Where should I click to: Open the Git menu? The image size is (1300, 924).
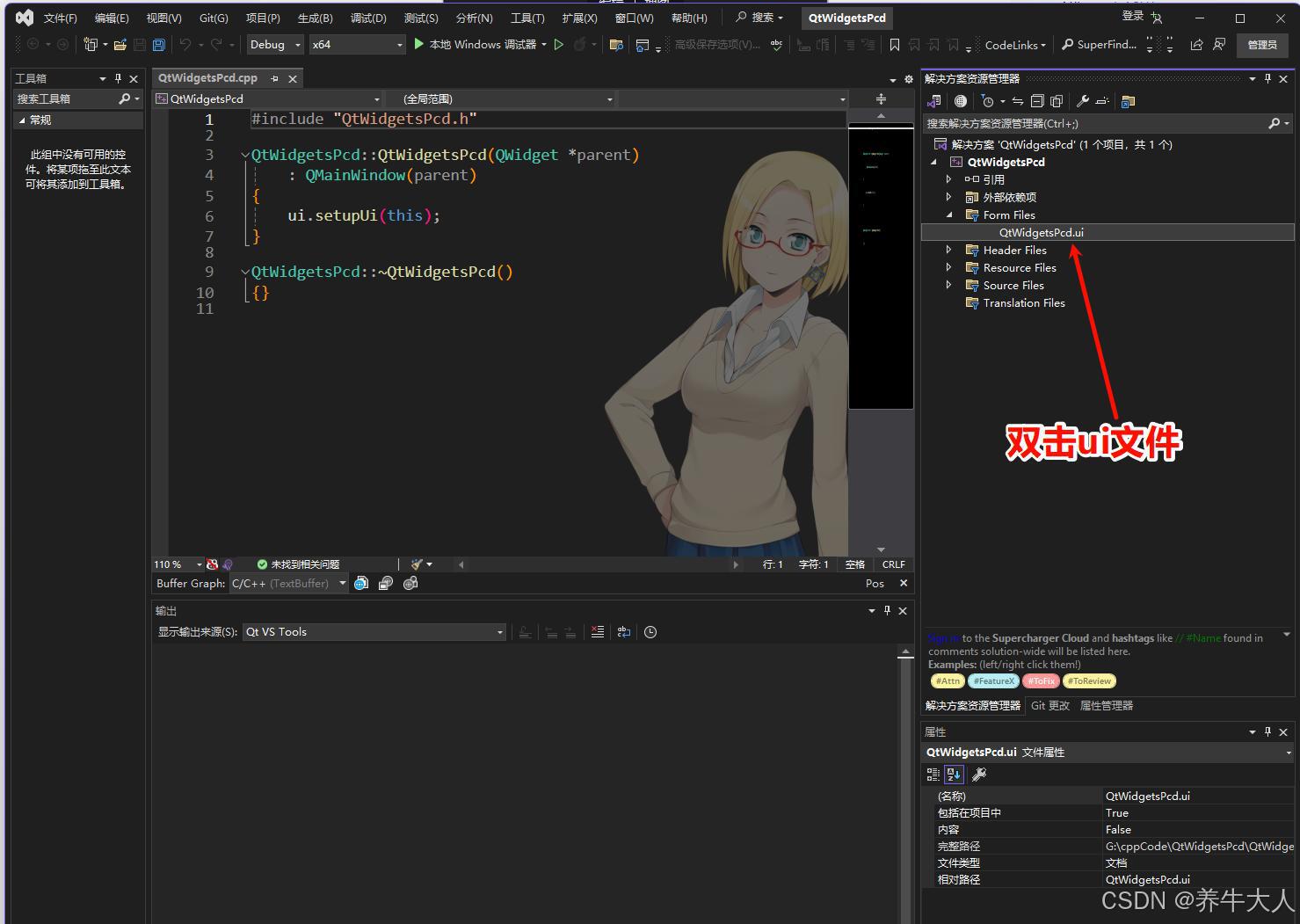click(x=214, y=18)
